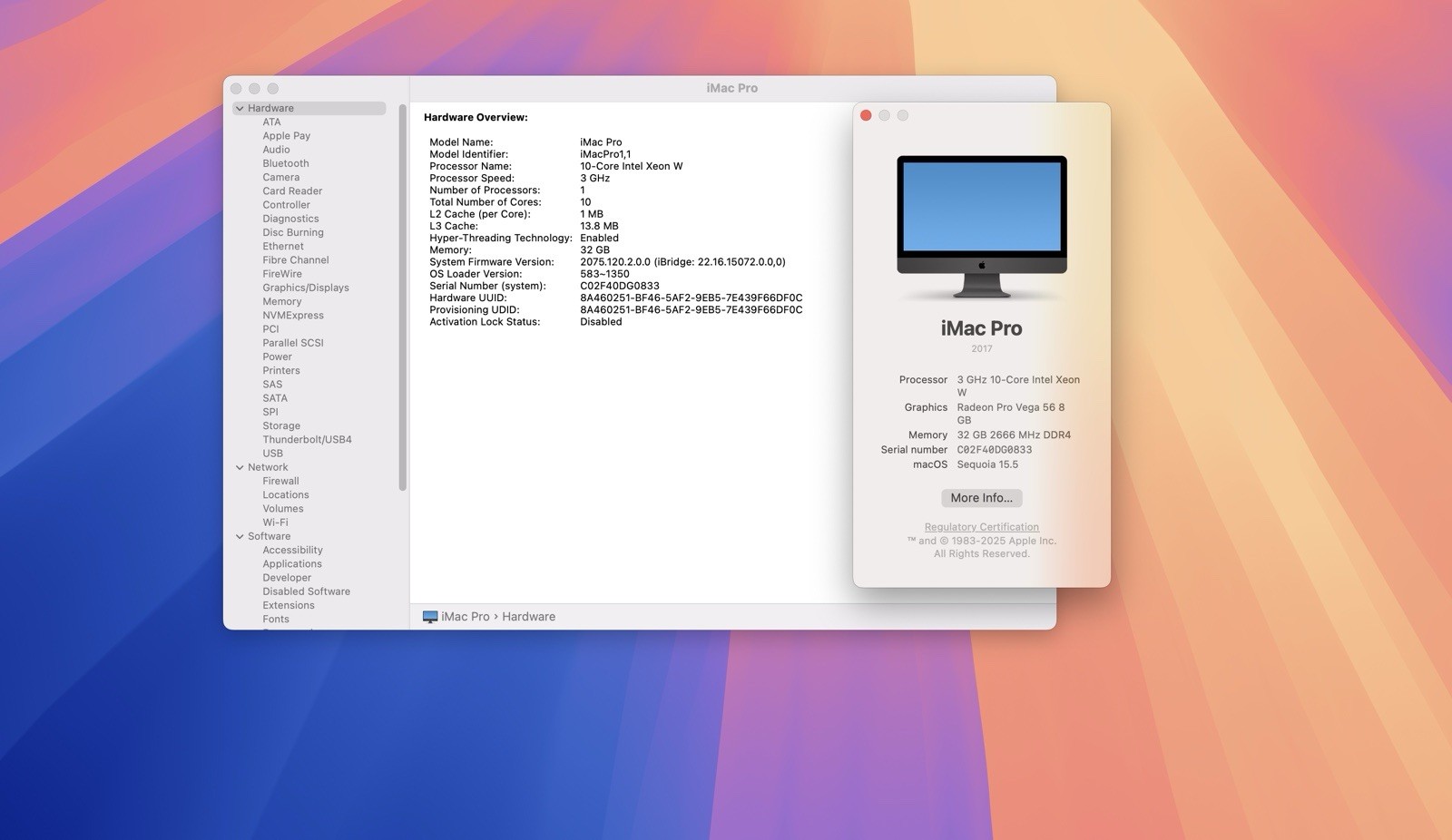The image size is (1452, 840).
Task: Open Diagnostics in the sidebar
Action: (x=291, y=219)
